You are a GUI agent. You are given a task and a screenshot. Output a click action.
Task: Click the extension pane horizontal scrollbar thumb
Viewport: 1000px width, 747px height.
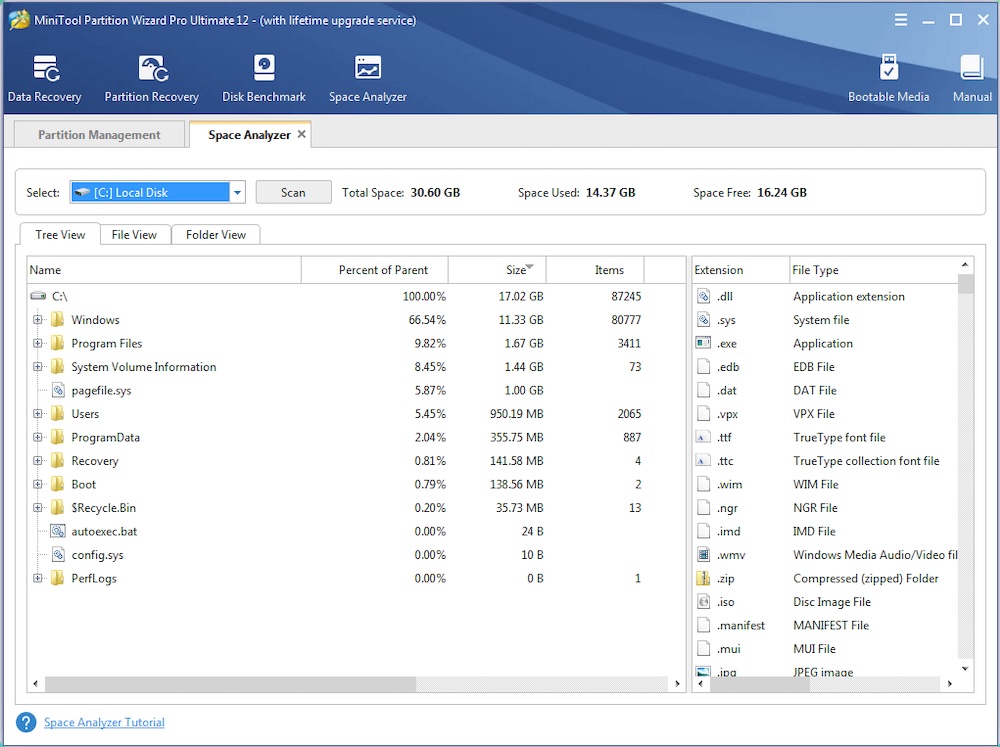click(x=758, y=684)
